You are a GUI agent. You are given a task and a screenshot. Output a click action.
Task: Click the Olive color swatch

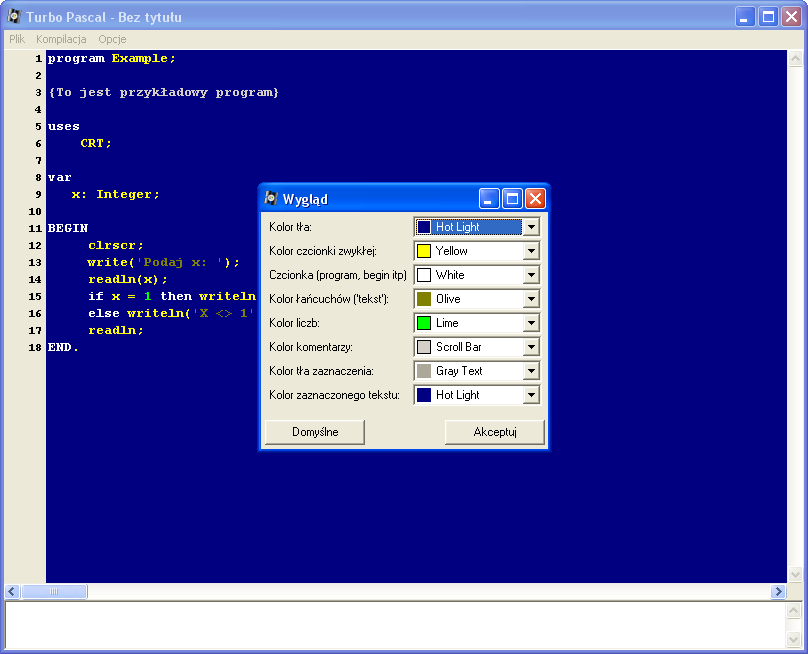424,299
